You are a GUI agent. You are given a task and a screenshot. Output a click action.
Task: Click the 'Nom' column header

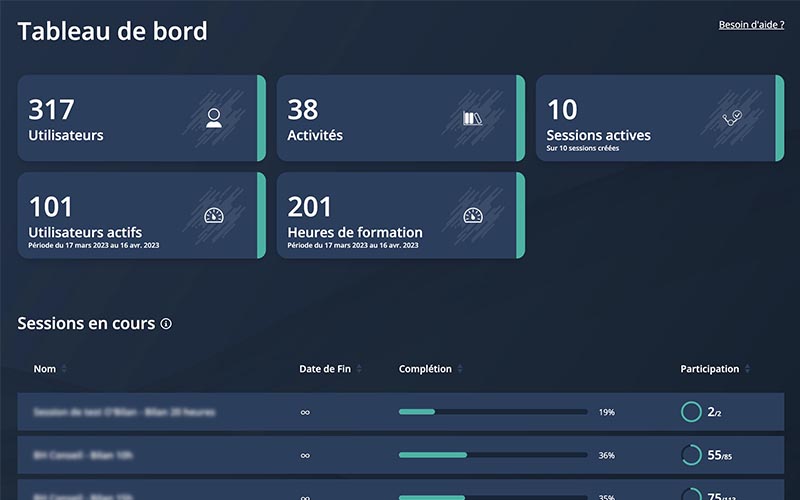pos(45,369)
